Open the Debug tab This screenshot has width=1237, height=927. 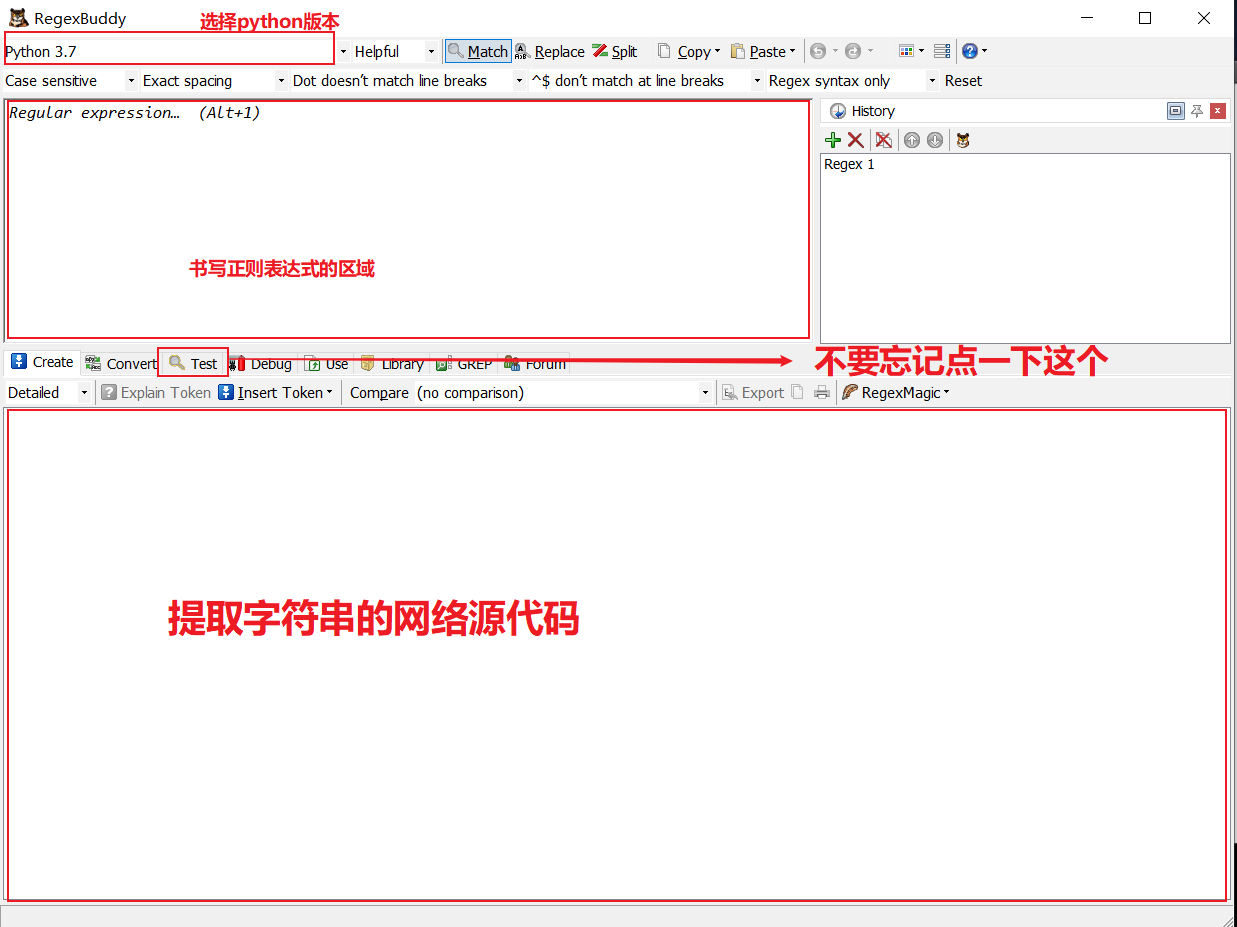(x=261, y=364)
